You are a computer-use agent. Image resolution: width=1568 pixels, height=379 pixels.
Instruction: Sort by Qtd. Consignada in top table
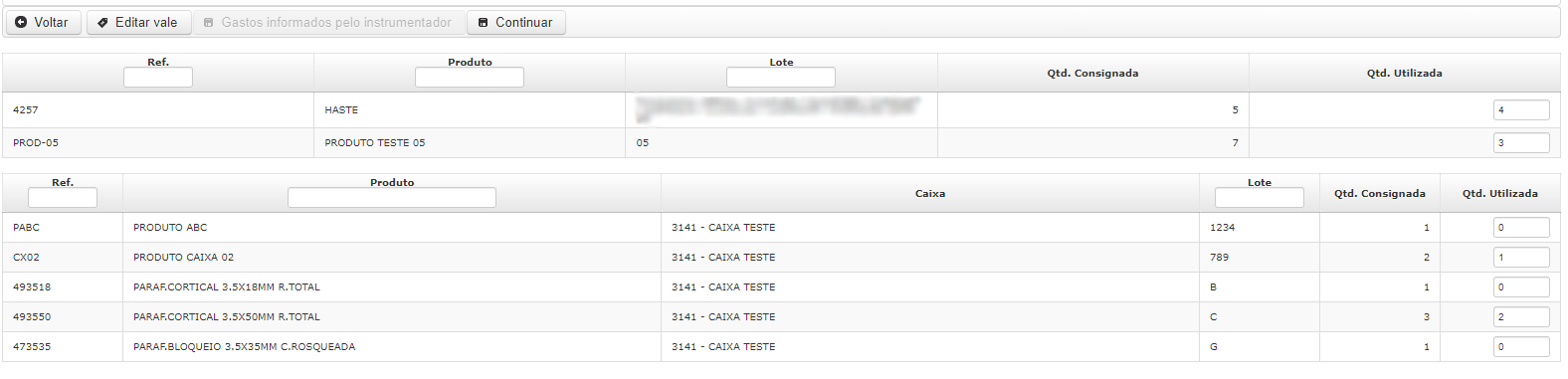click(1092, 74)
